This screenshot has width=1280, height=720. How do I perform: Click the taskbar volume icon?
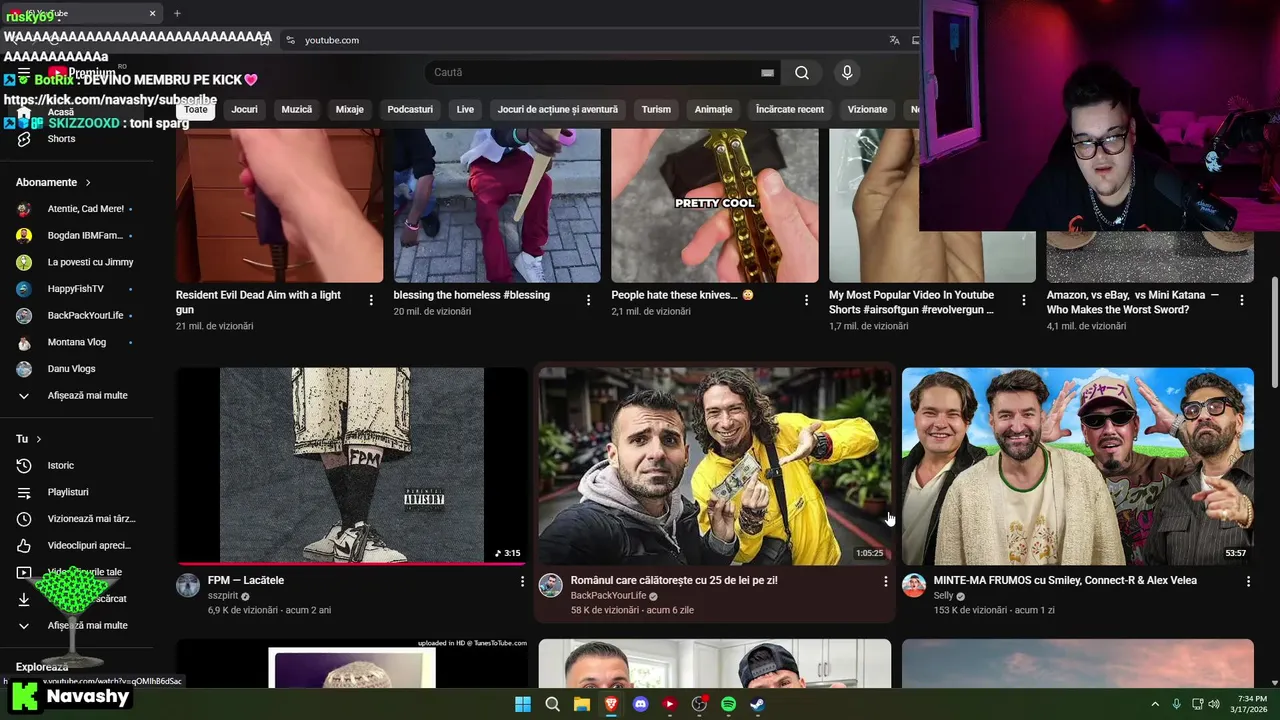click(1214, 704)
